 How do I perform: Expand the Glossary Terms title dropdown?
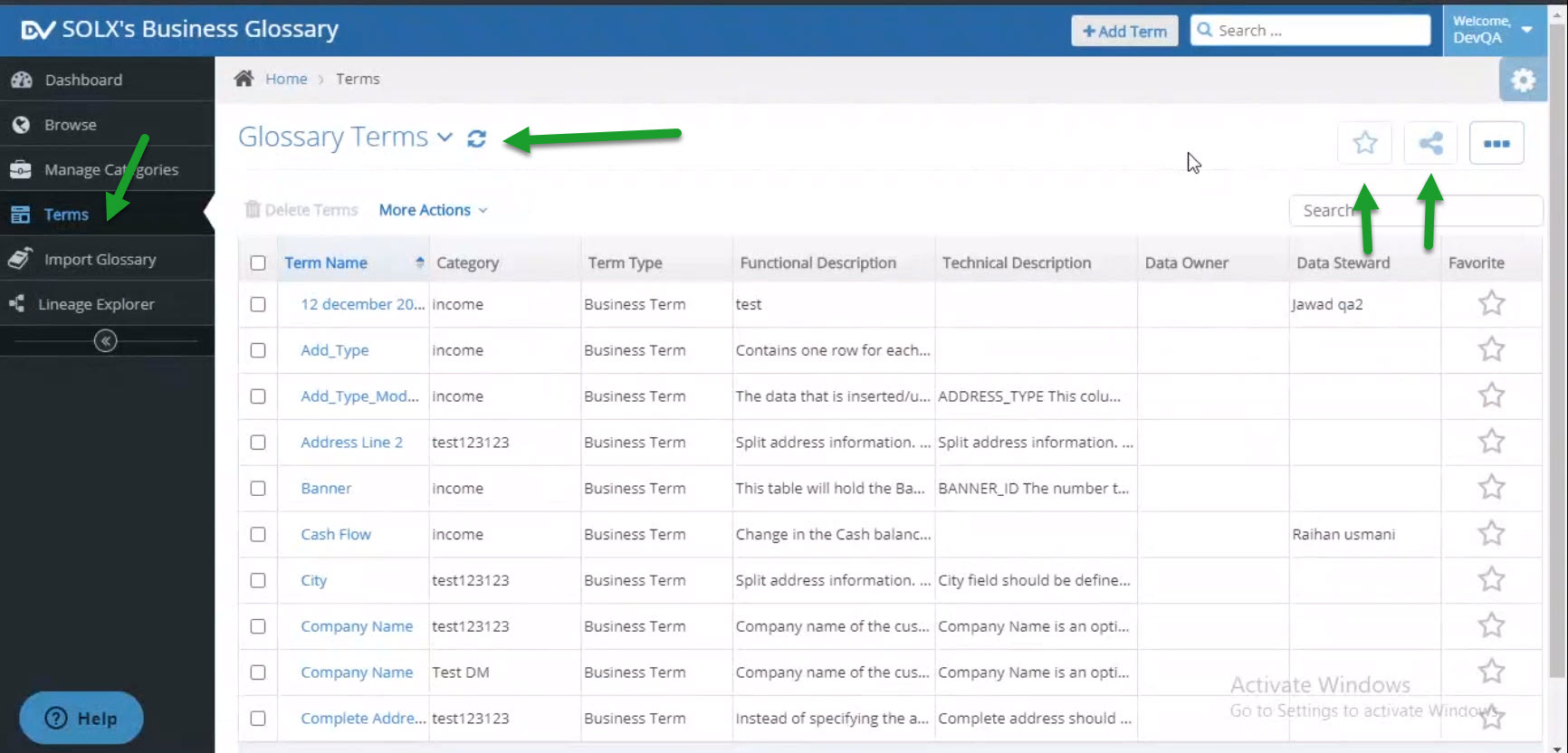click(445, 138)
